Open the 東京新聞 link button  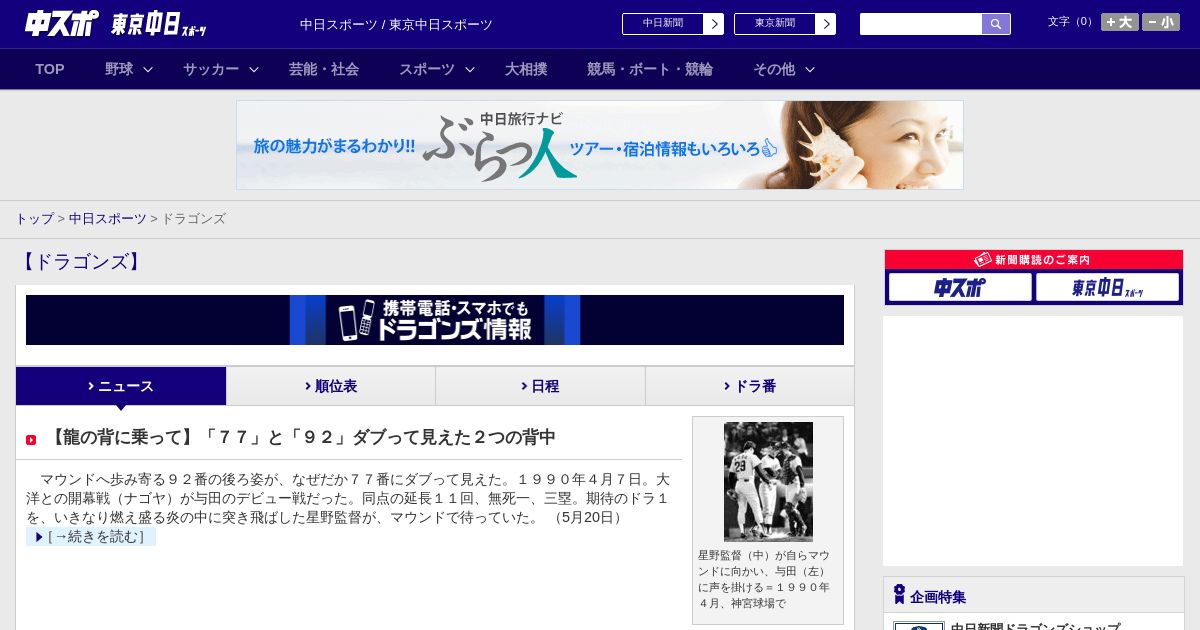775,24
